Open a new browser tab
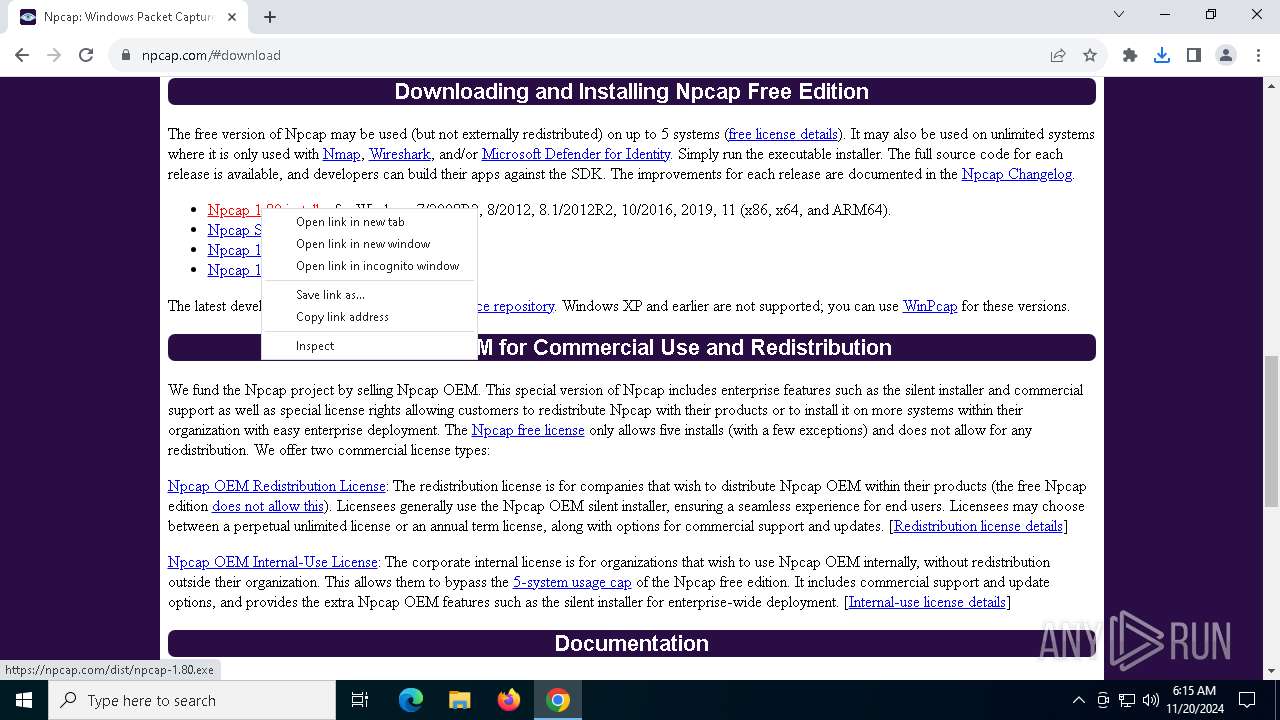This screenshot has width=1280, height=720. coord(270,16)
